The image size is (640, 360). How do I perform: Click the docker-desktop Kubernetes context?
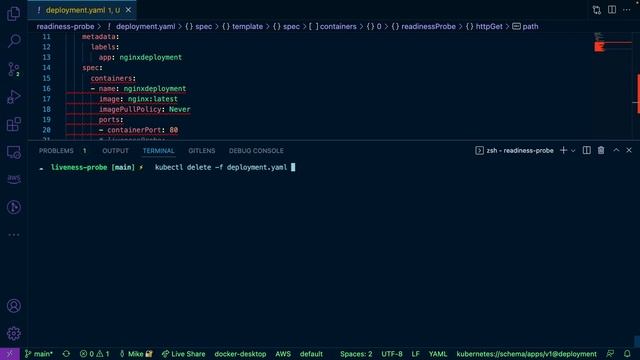click(240, 354)
